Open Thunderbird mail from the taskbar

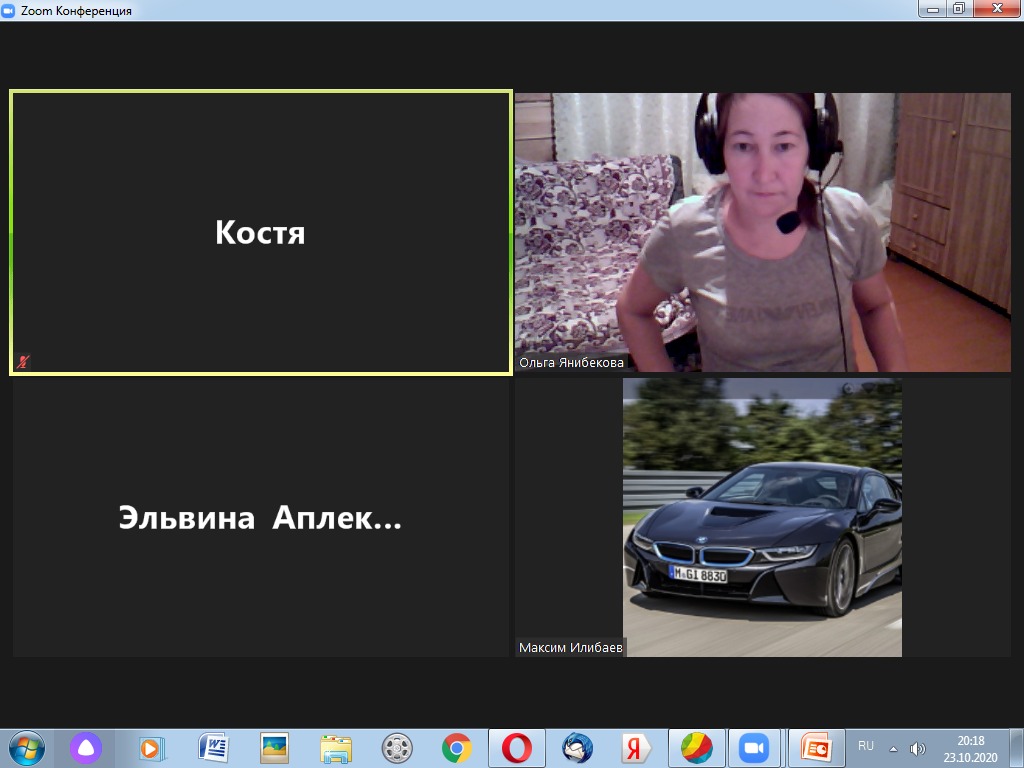click(x=577, y=748)
